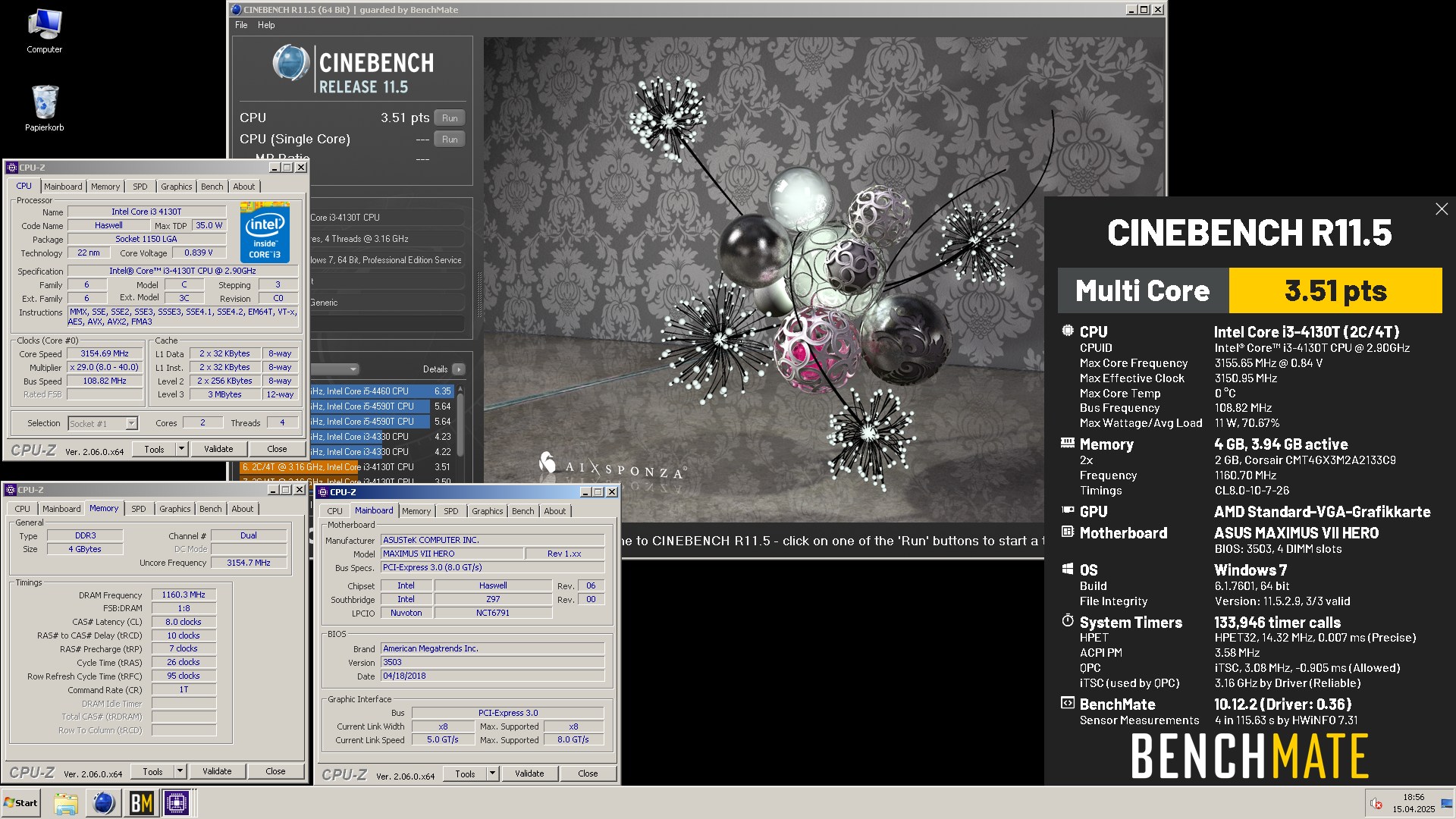Click the yellow 3.51 pts score box
1456x819 pixels.
[x=1335, y=290]
